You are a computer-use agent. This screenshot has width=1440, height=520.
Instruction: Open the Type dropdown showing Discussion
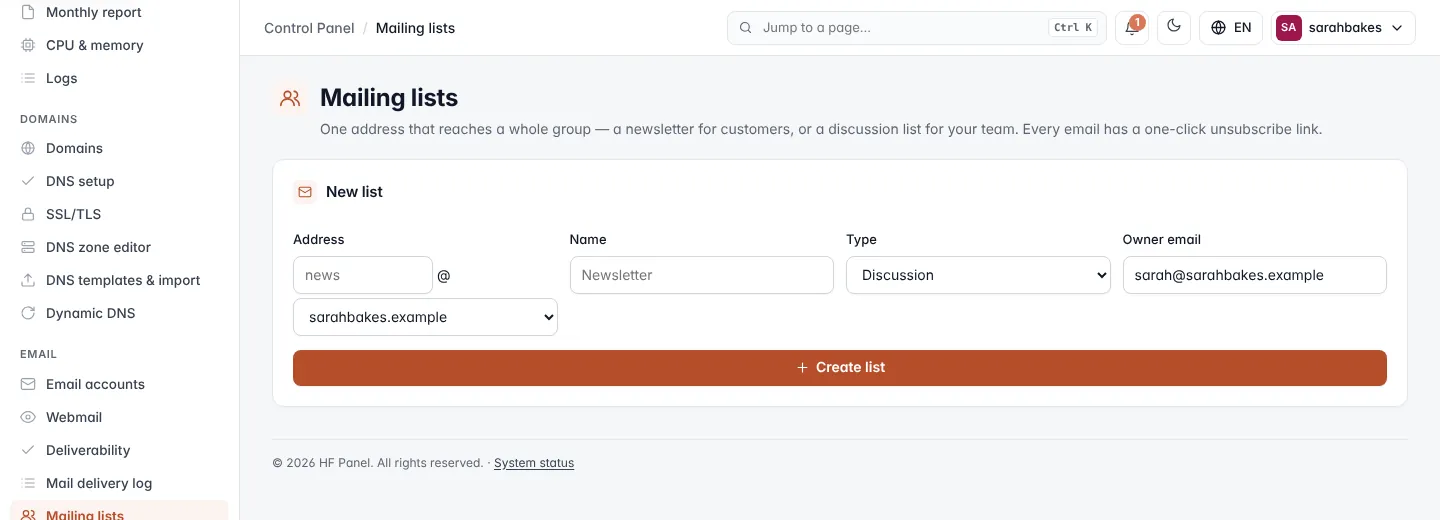click(x=978, y=275)
